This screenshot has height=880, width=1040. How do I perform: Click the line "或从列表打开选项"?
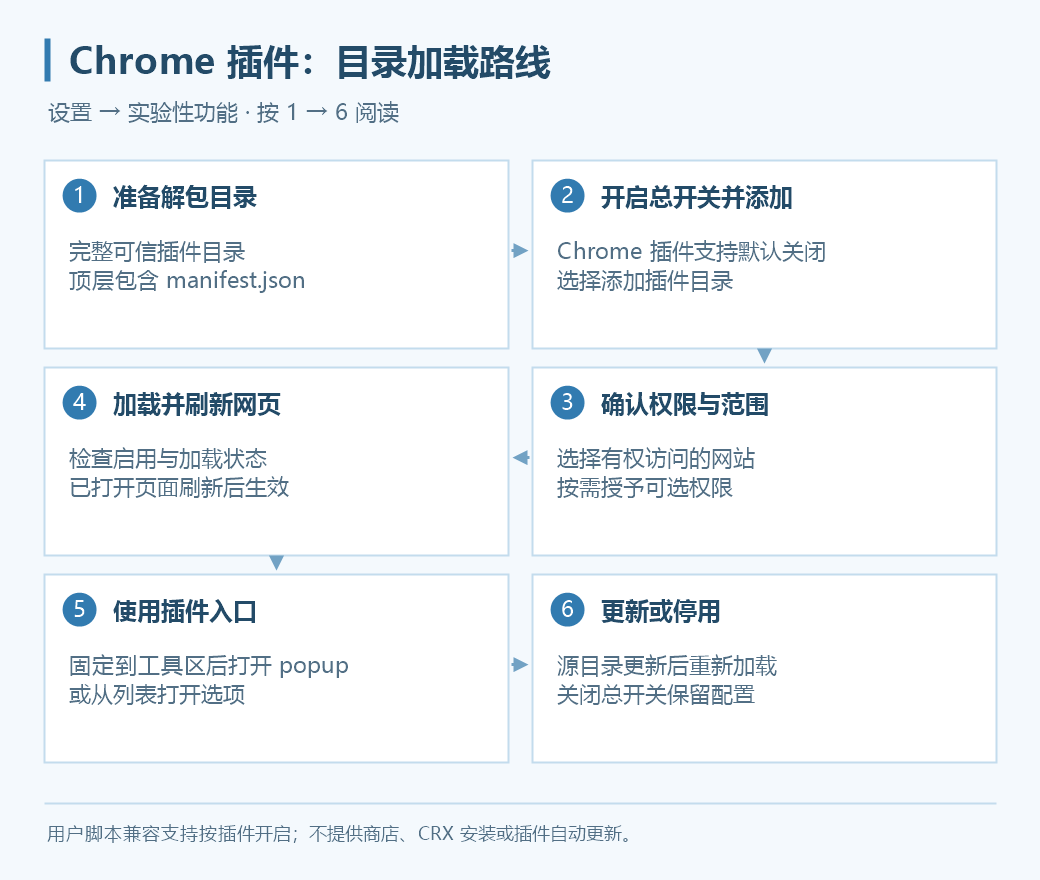click(157, 694)
